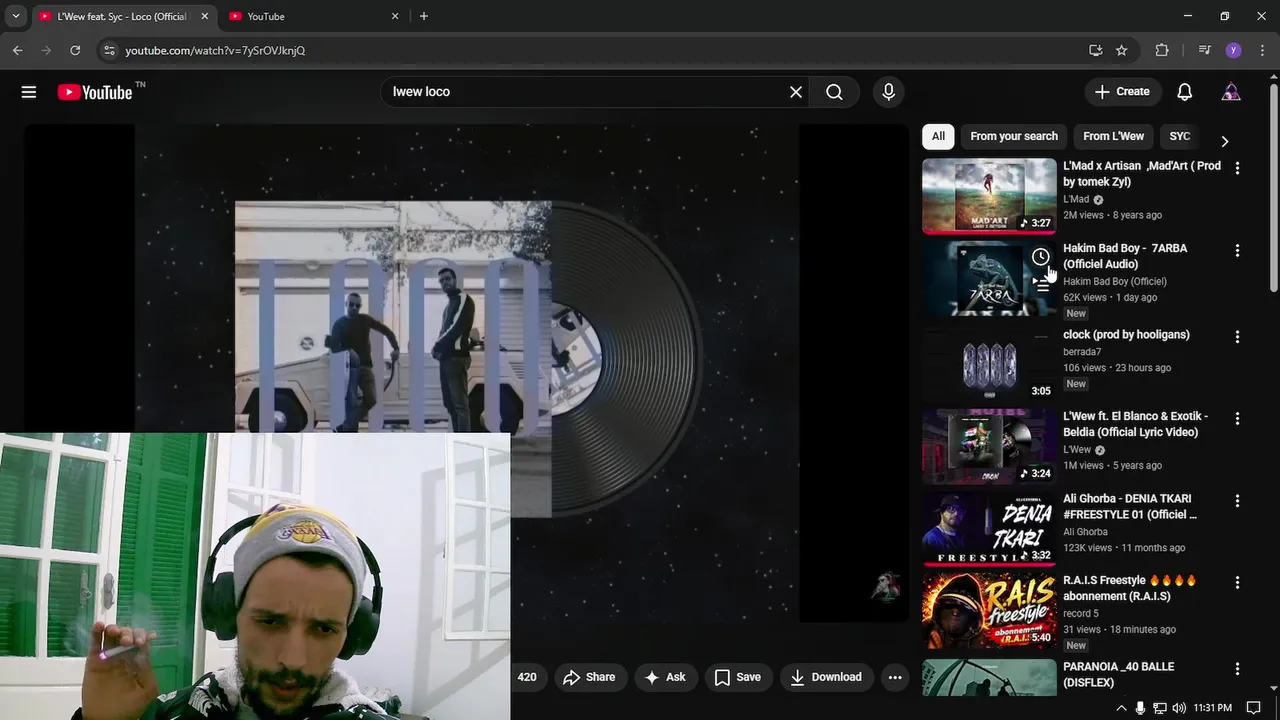This screenshot has width=1280, height=720.
Task: Open the YouTube hamburger guide menu
Action: coord(29,92)
